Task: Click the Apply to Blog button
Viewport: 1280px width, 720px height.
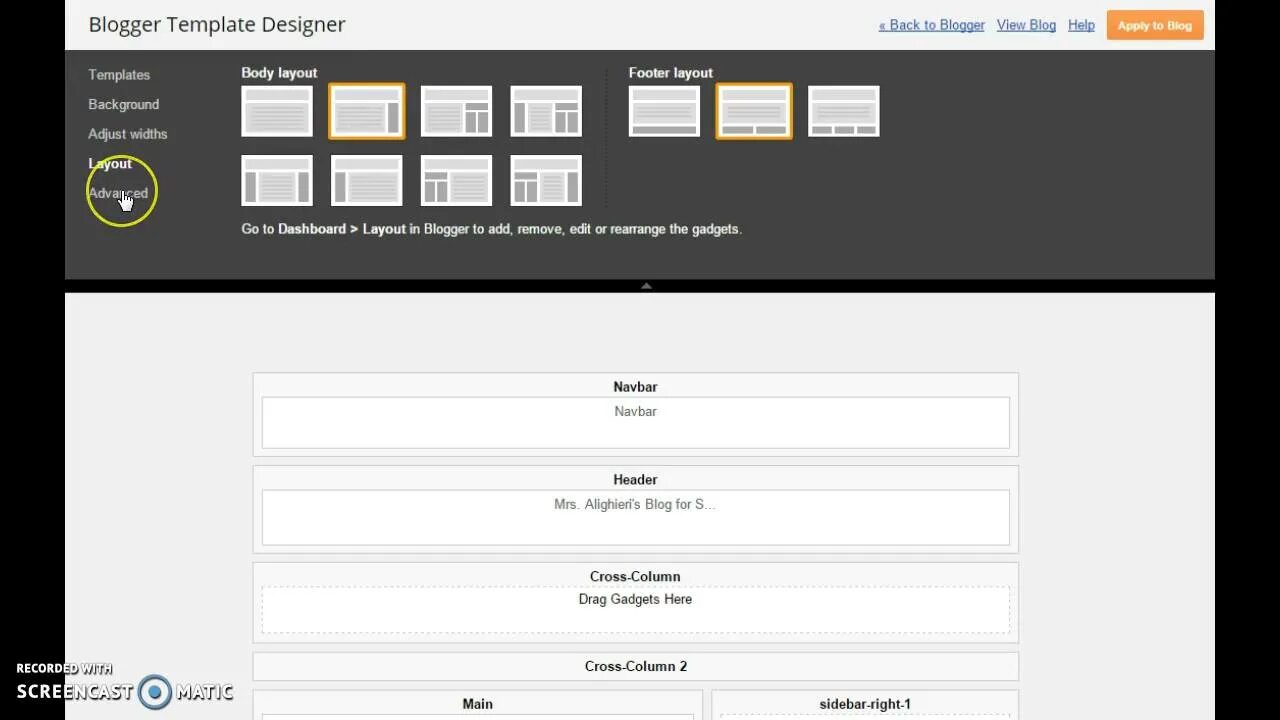Action: coord(1155,25)
